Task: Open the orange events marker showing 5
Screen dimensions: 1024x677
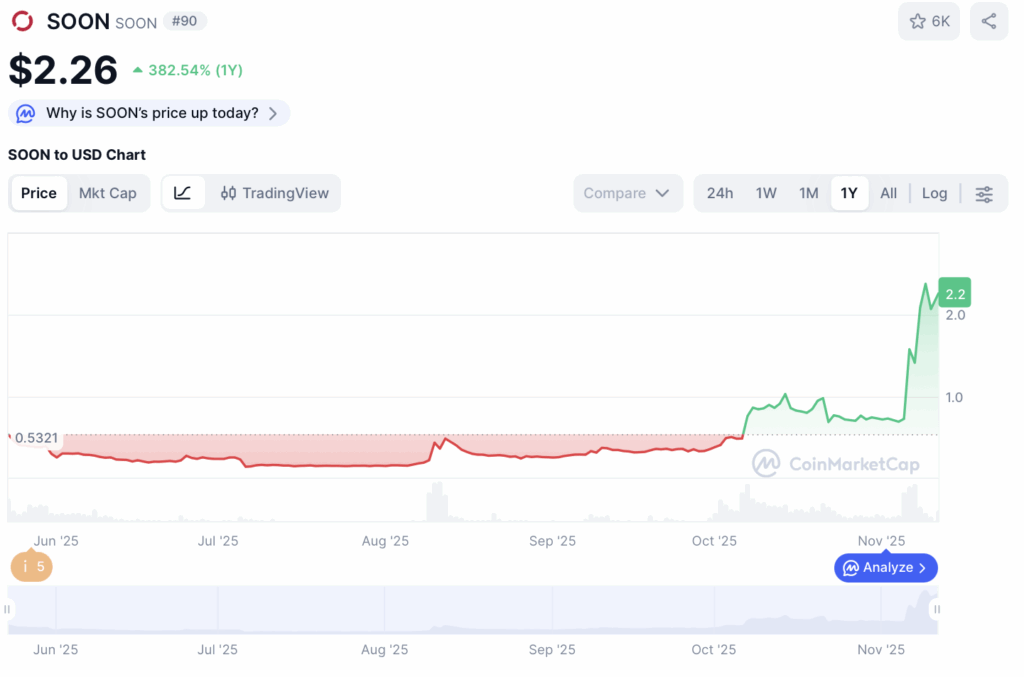Action: pyautogui.click(x=31, y=566)
